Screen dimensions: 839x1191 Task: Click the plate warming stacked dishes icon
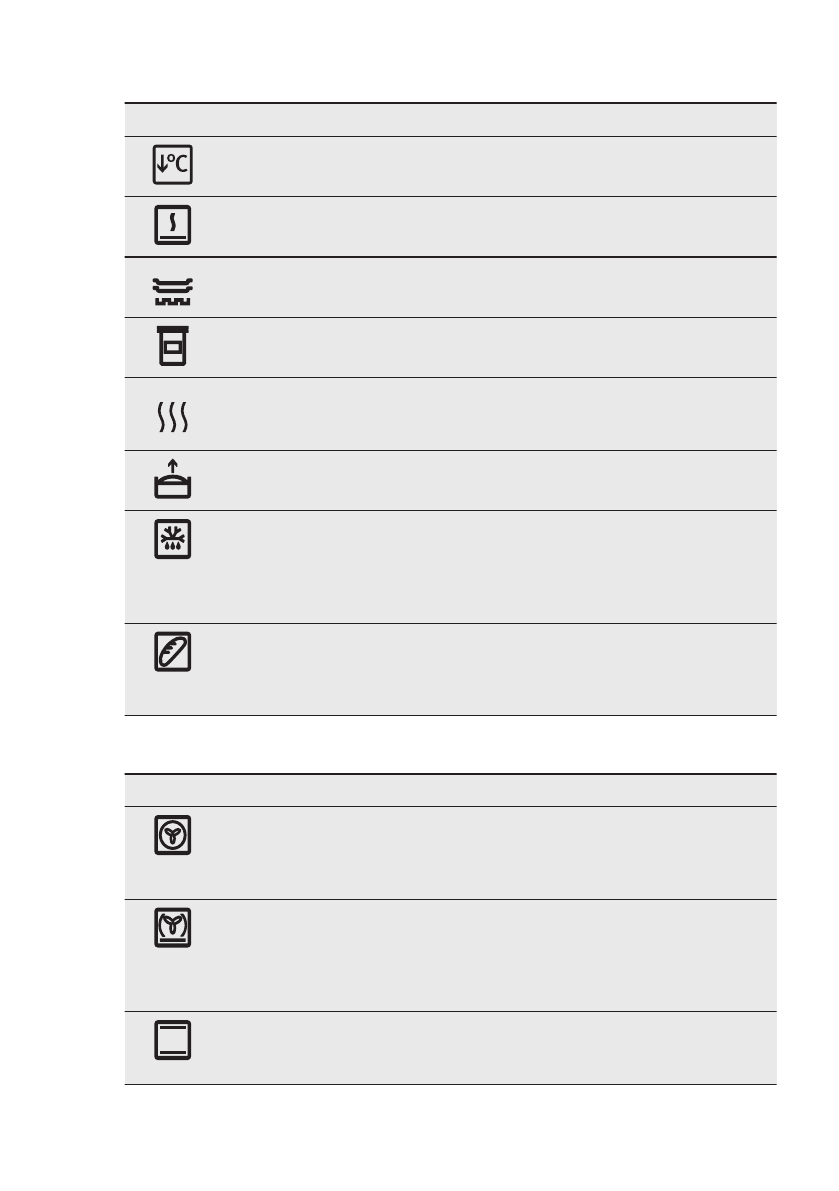pos(173,288)
